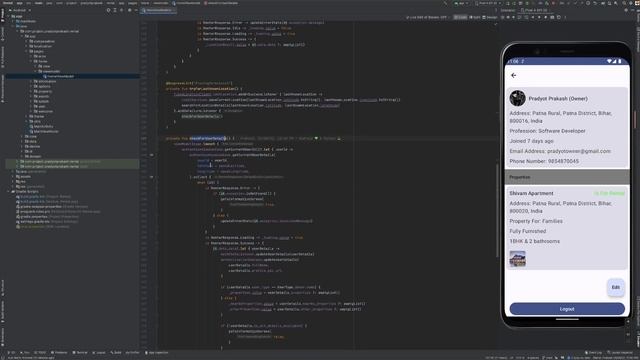This screenshot has height=360, width=640.
Task: Open emulator extended controls (more icon)
Action: pos(565,18)
